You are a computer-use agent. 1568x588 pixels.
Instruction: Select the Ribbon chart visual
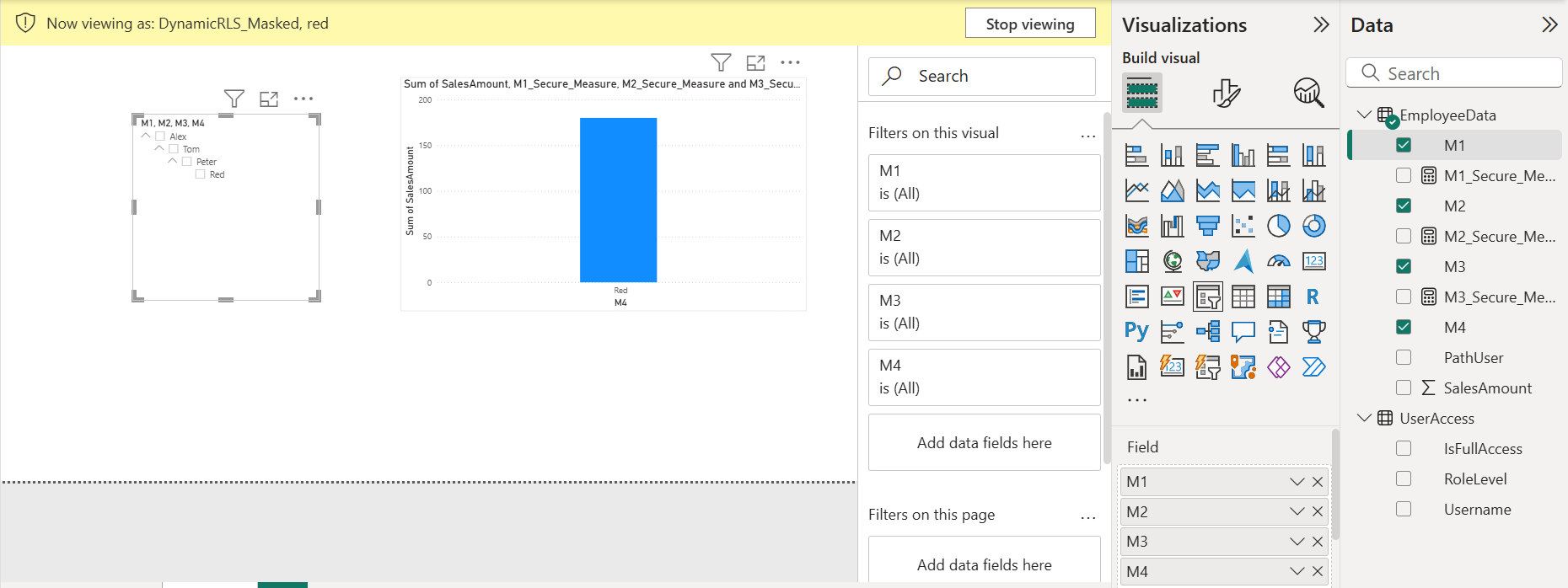pyautogui.click(x=1136, y=226)
